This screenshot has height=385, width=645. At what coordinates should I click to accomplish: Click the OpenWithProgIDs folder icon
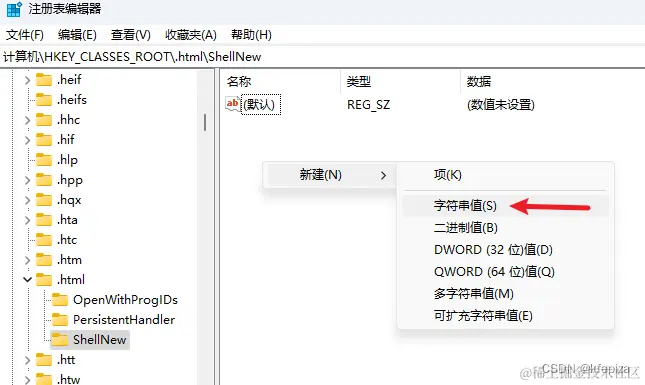coord(60,300)
